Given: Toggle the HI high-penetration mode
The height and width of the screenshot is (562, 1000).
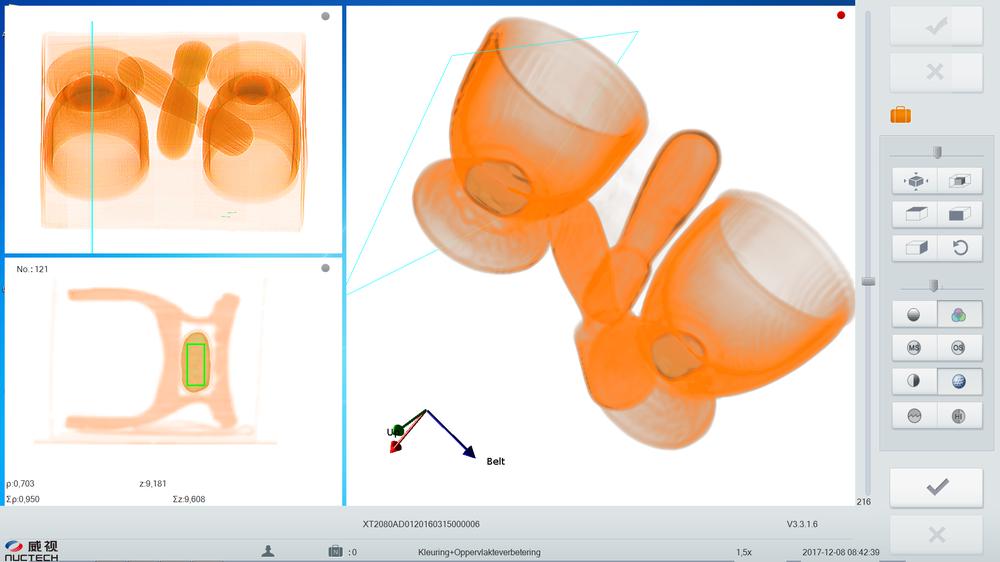Looking at the screenshot, I should (959, 416).
